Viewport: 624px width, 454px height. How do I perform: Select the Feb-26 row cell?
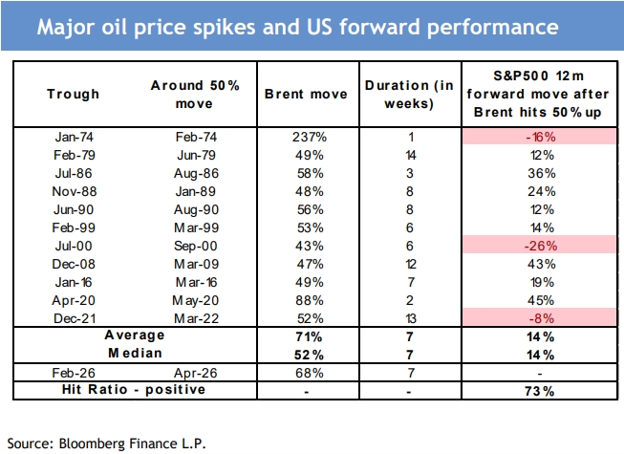pyautogui.click(x=74, y=373)
